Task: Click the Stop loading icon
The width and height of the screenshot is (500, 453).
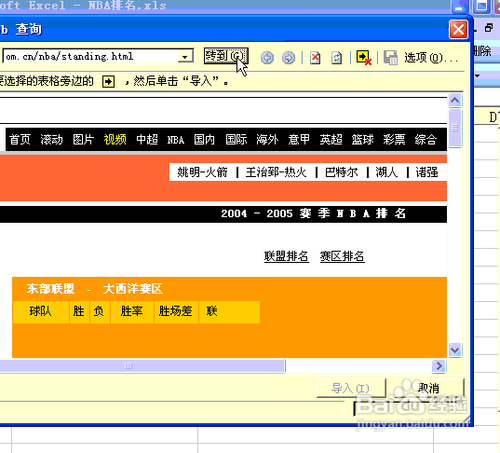Action: click(315, 58)
